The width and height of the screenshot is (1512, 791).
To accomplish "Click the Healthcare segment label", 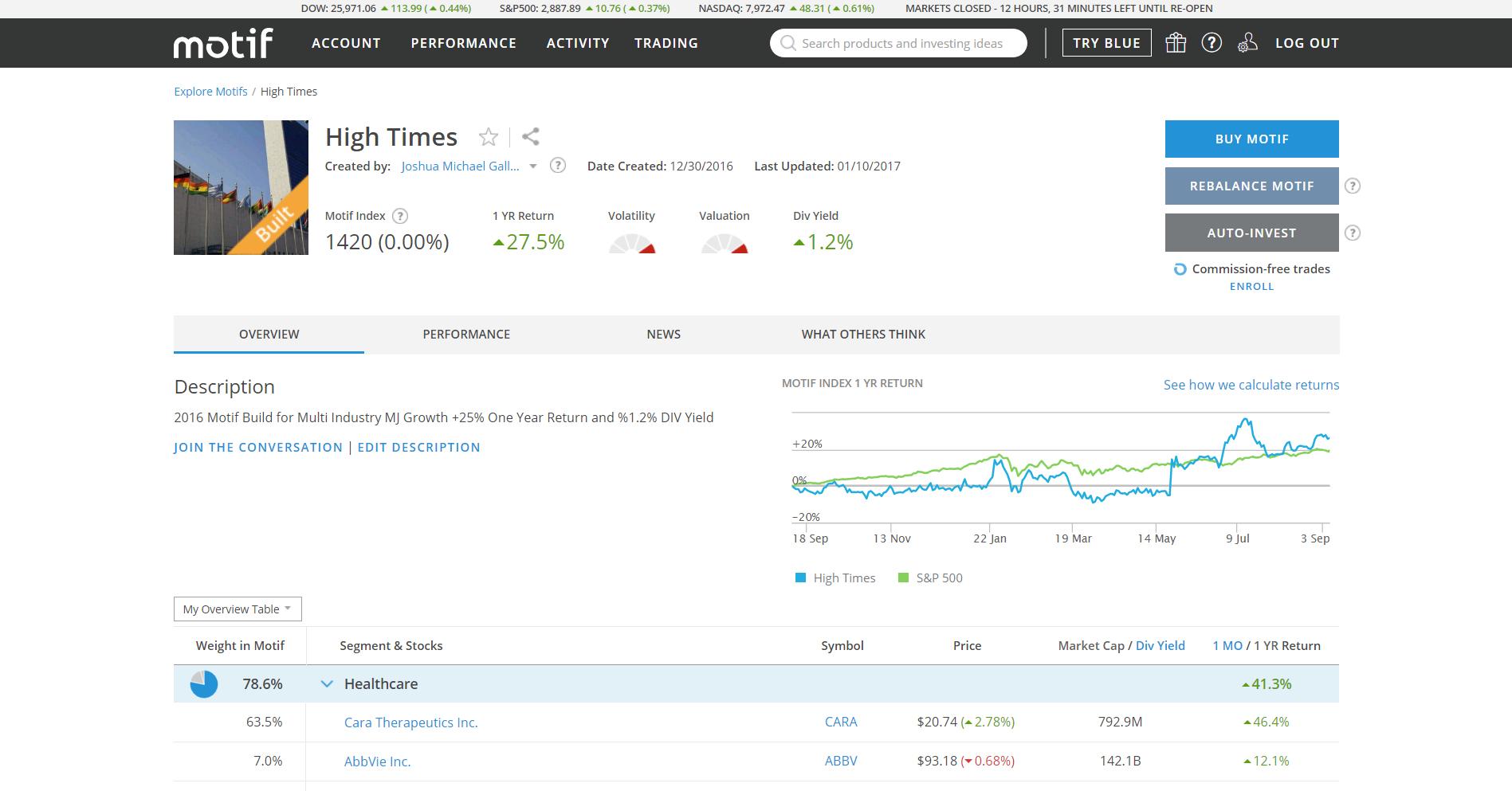I will tap(381, 684).
